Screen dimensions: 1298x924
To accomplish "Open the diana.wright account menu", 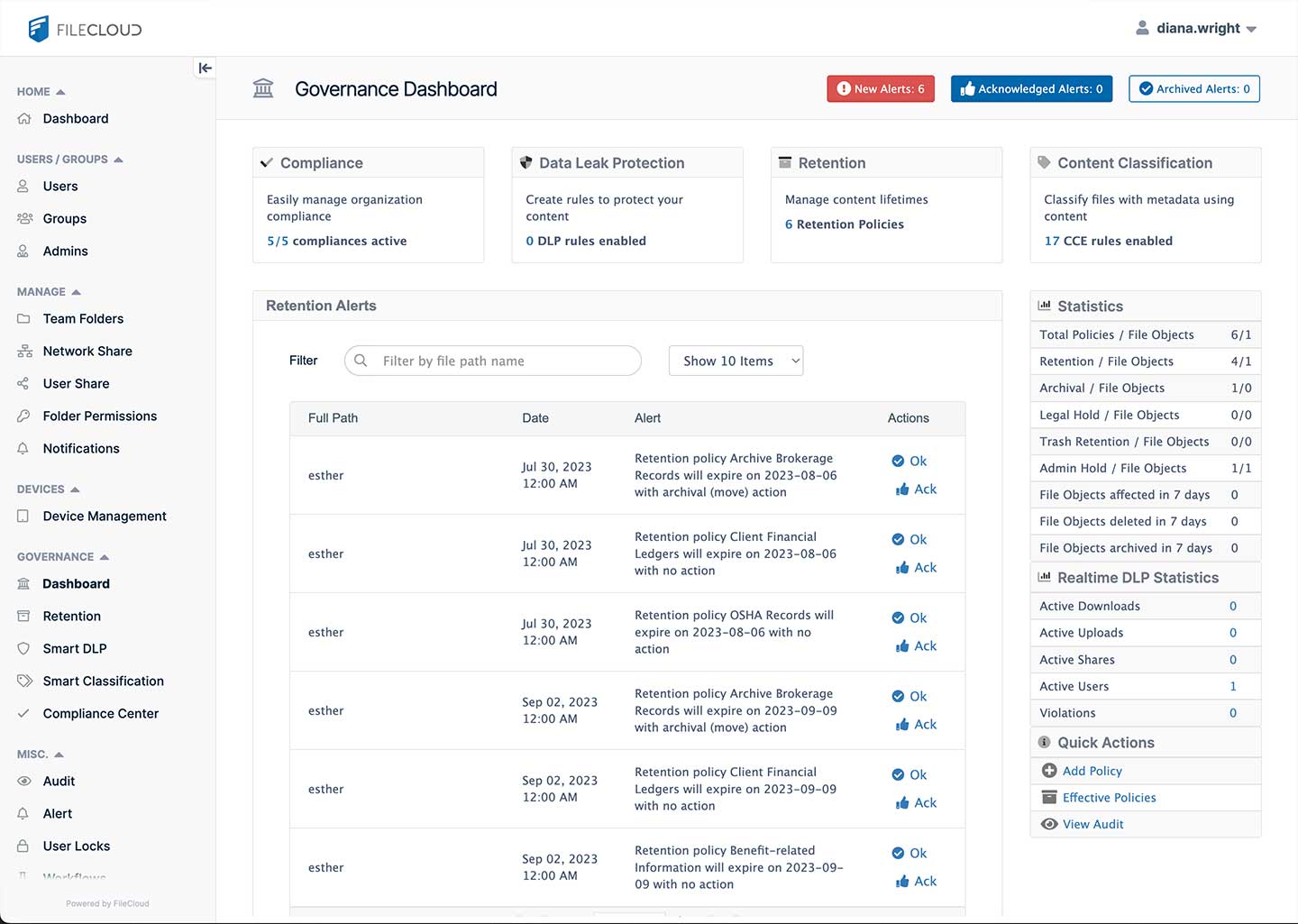I will point(1196,28).
